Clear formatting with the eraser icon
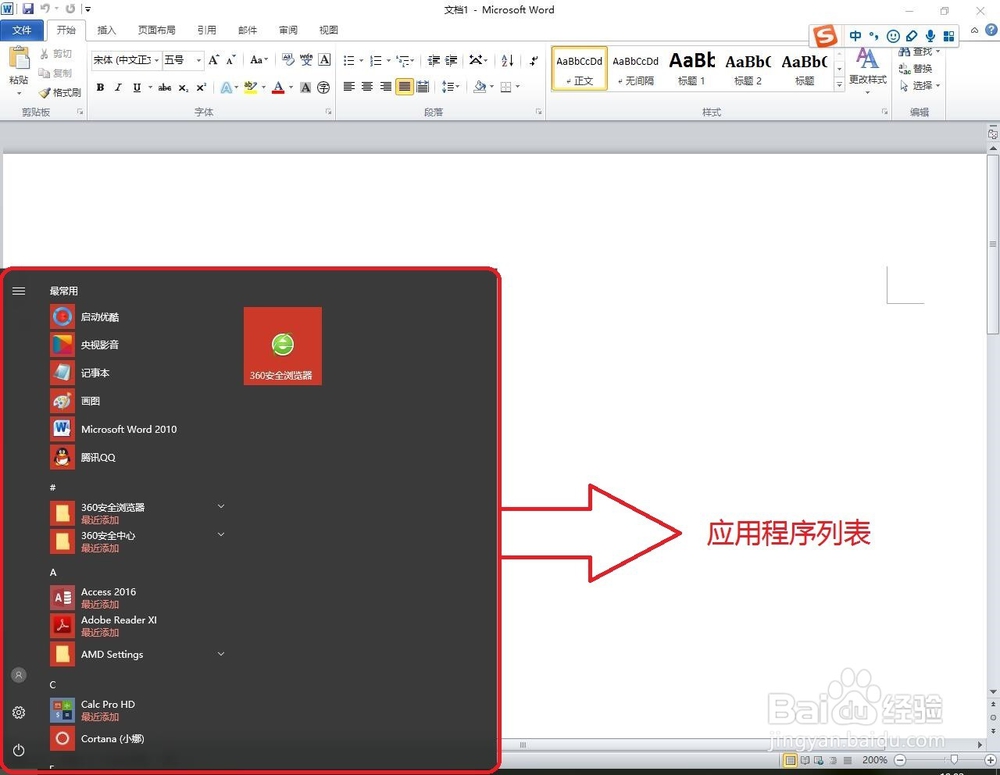The width and height of the screenshot is (1000, 775). click(288, 60)
